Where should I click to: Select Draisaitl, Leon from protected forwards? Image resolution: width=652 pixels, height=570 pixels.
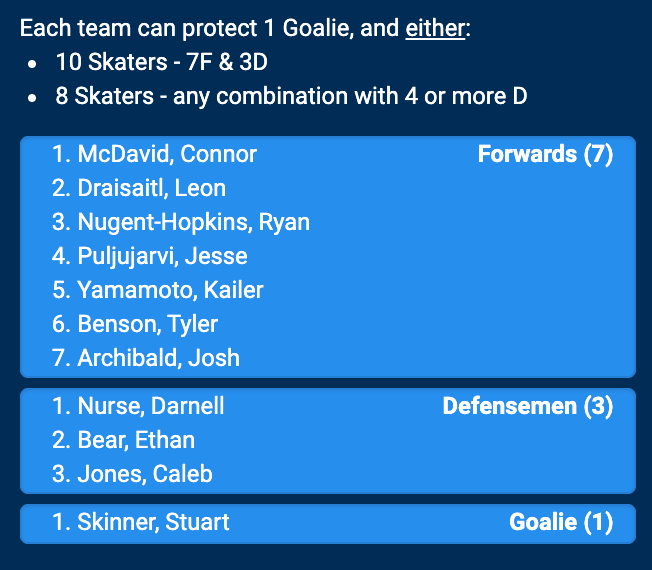click(152, 188)
